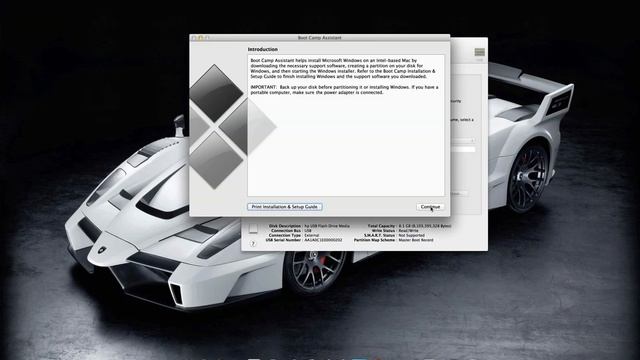Click the 'hp USB Flash Drive Media' description value

(327, 226)
